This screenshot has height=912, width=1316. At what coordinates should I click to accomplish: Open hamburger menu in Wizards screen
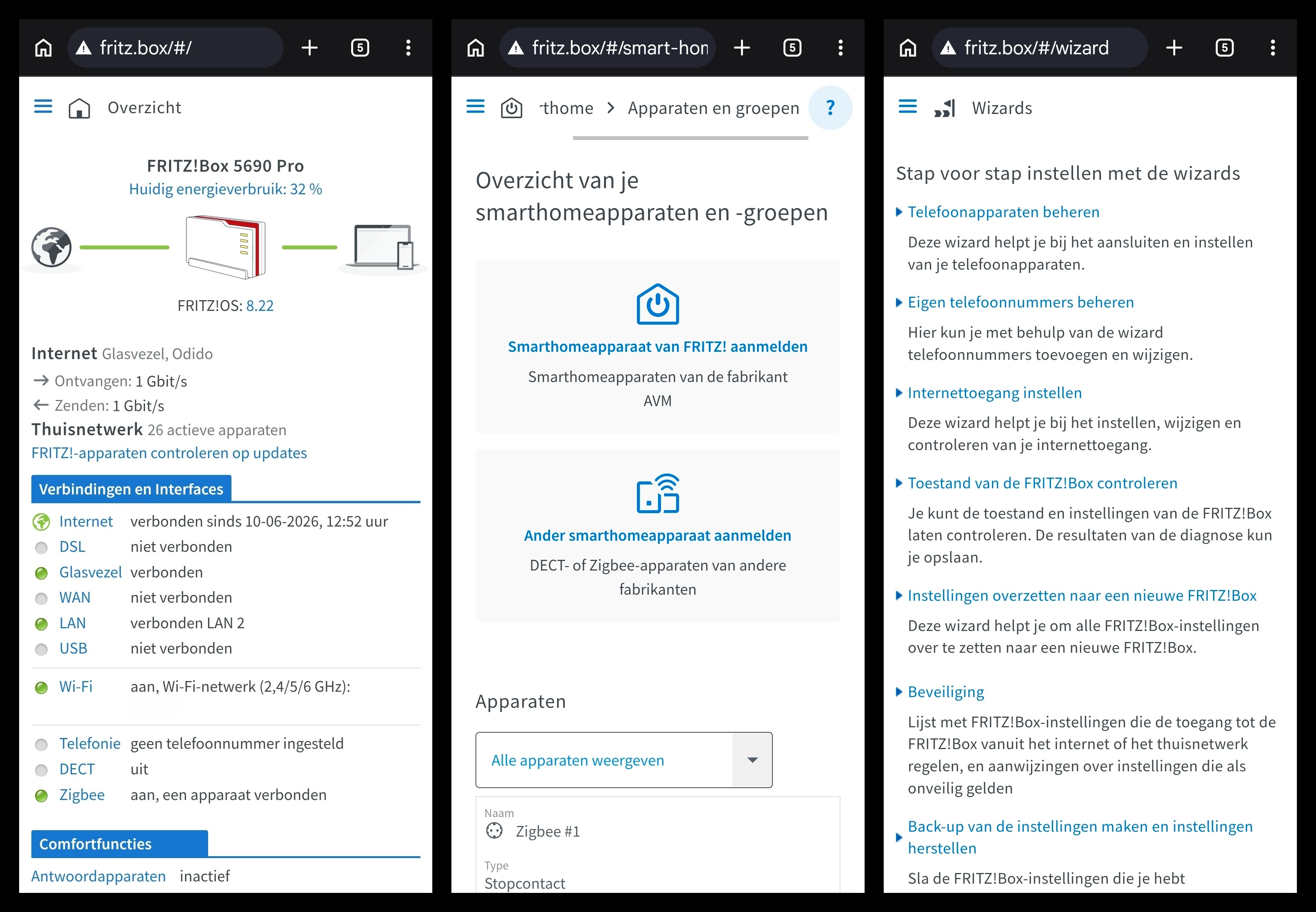tap(907, 106)
